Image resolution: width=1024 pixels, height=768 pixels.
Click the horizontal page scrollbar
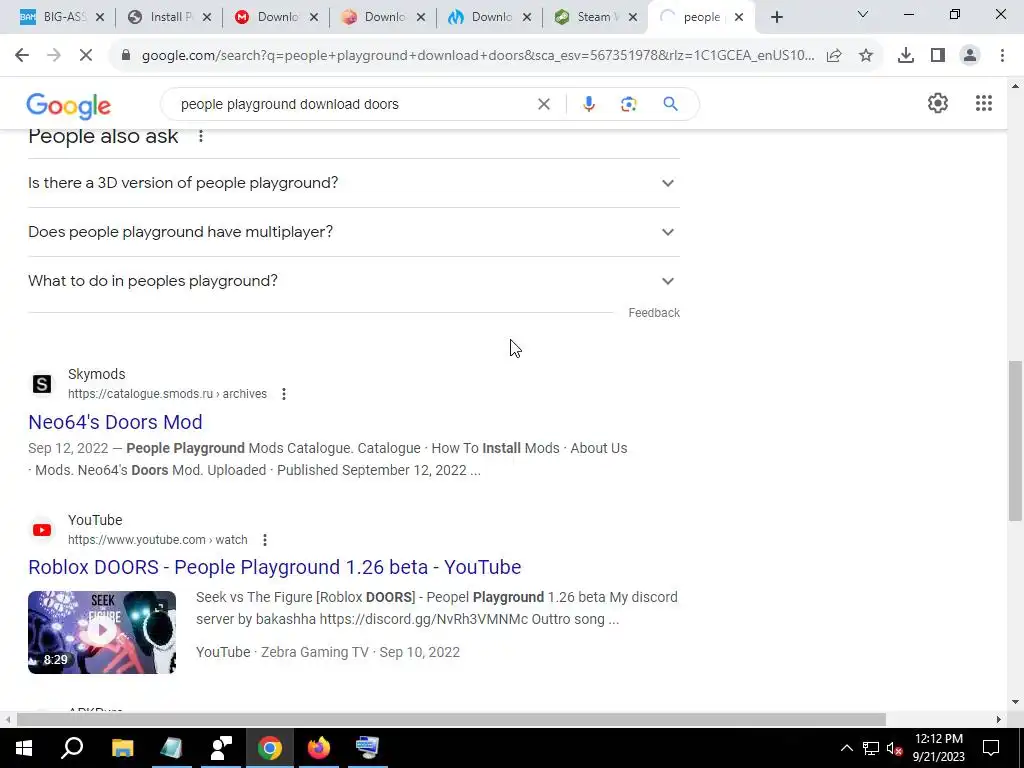tap(451, 719)
